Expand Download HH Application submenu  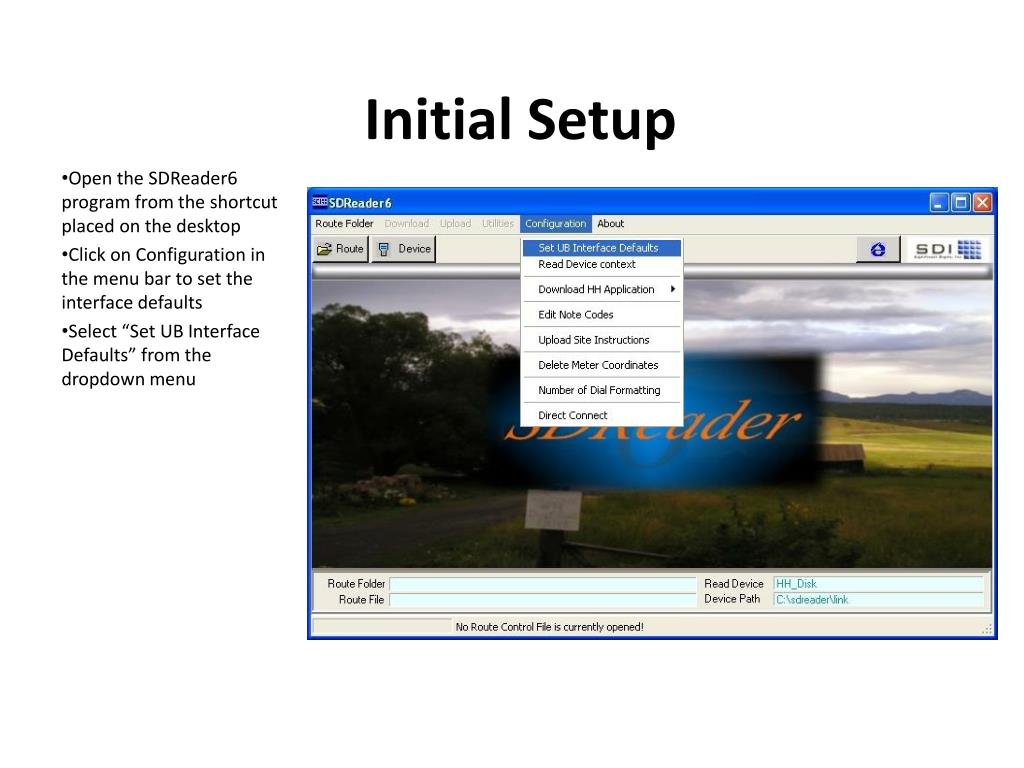click(601, 289)
